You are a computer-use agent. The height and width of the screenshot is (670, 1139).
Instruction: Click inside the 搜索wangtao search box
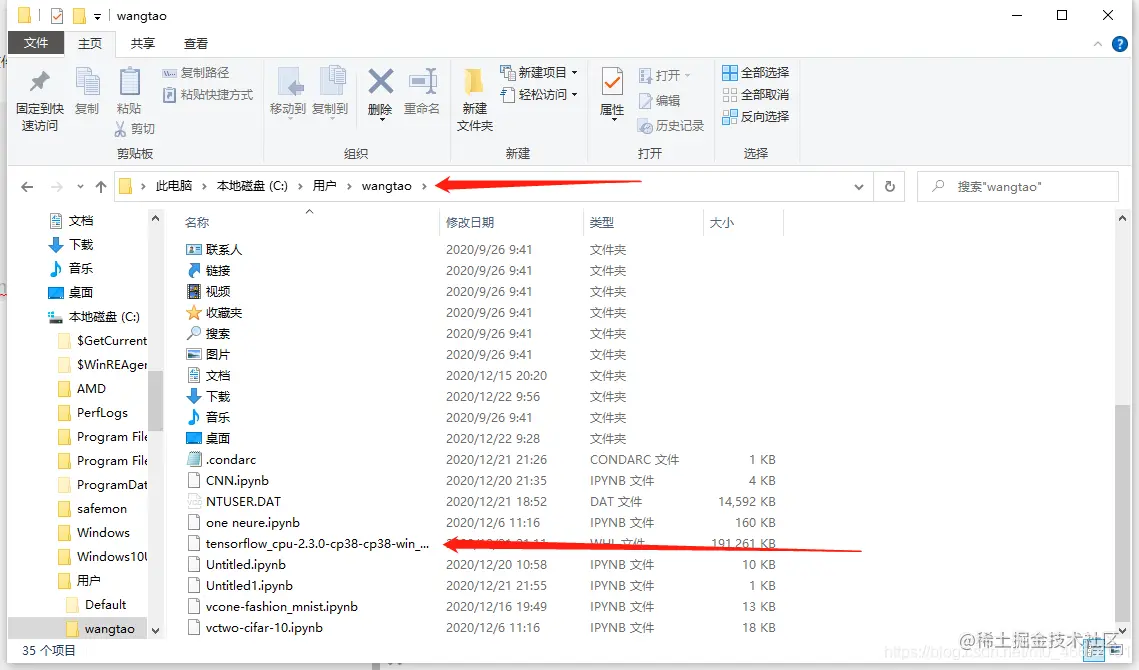coord(1017,186)
